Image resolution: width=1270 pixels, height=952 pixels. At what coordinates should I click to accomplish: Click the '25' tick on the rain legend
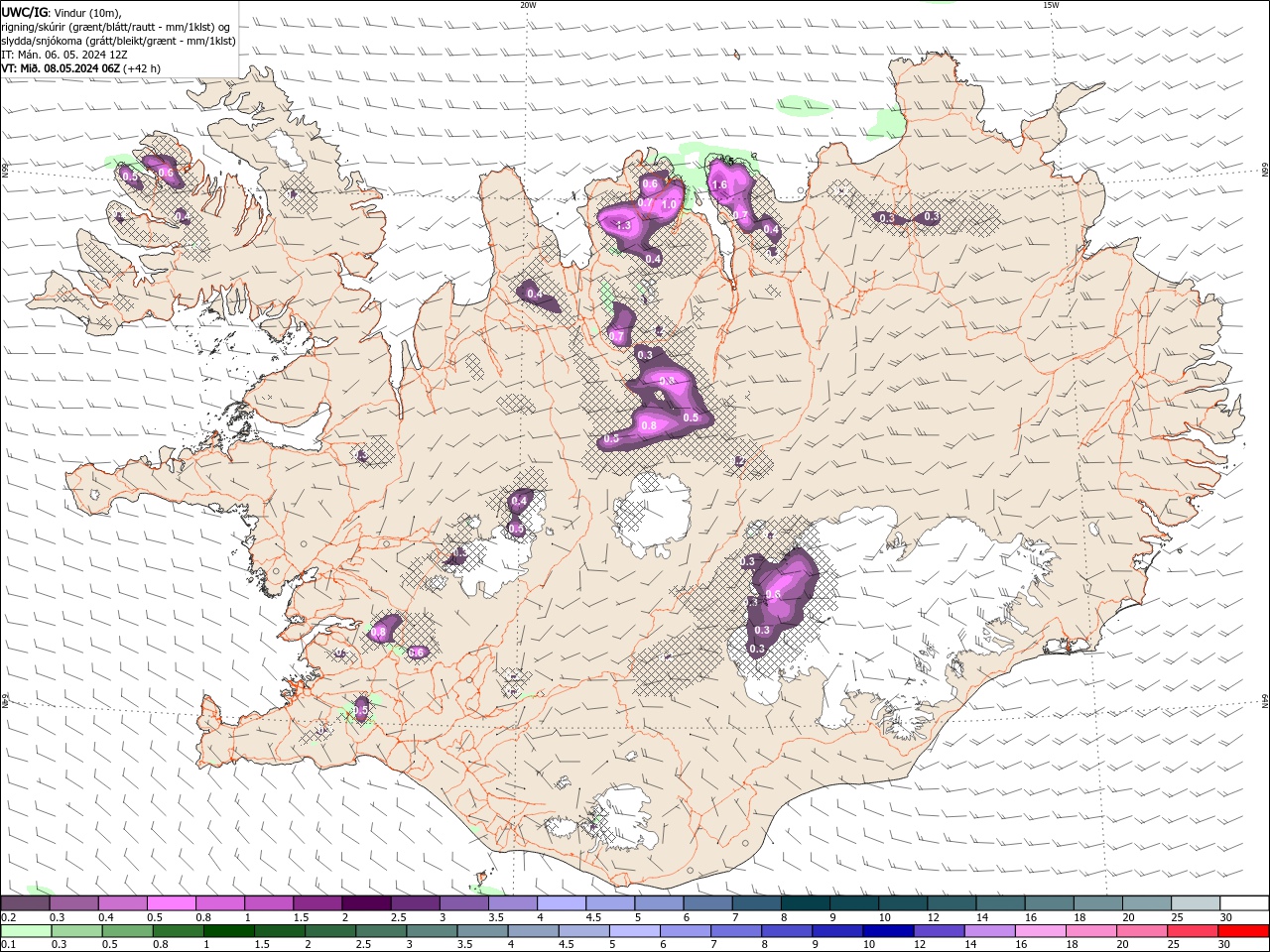(1175, 945)
